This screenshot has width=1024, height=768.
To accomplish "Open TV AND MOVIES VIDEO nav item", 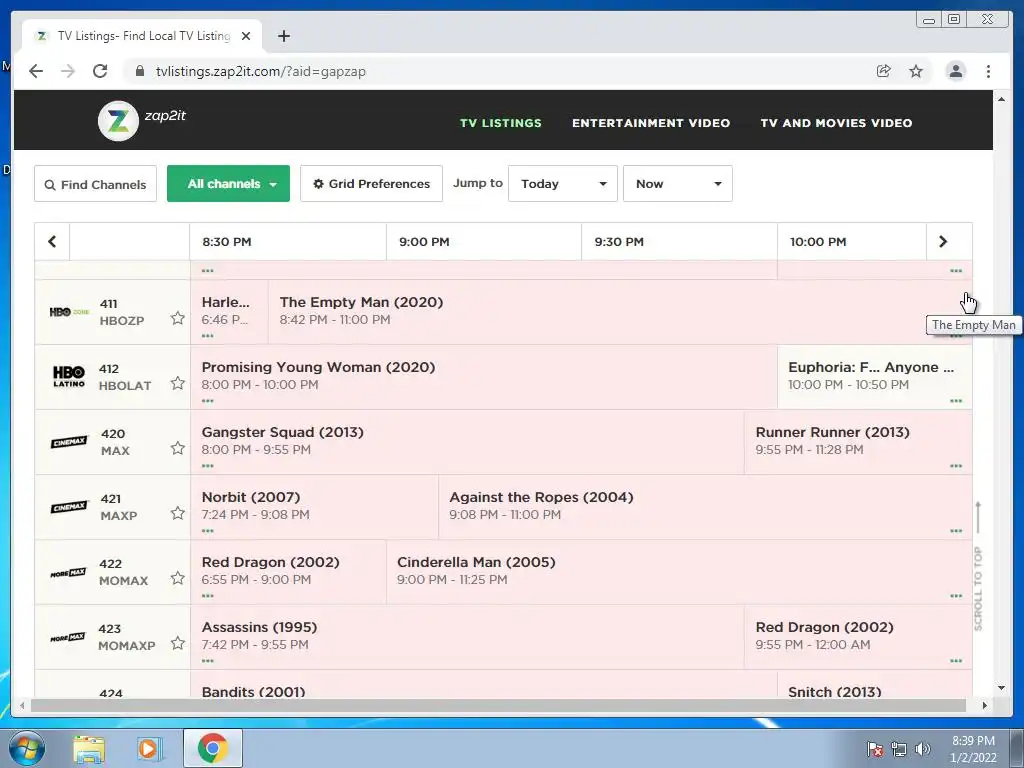I will [836, 123].
